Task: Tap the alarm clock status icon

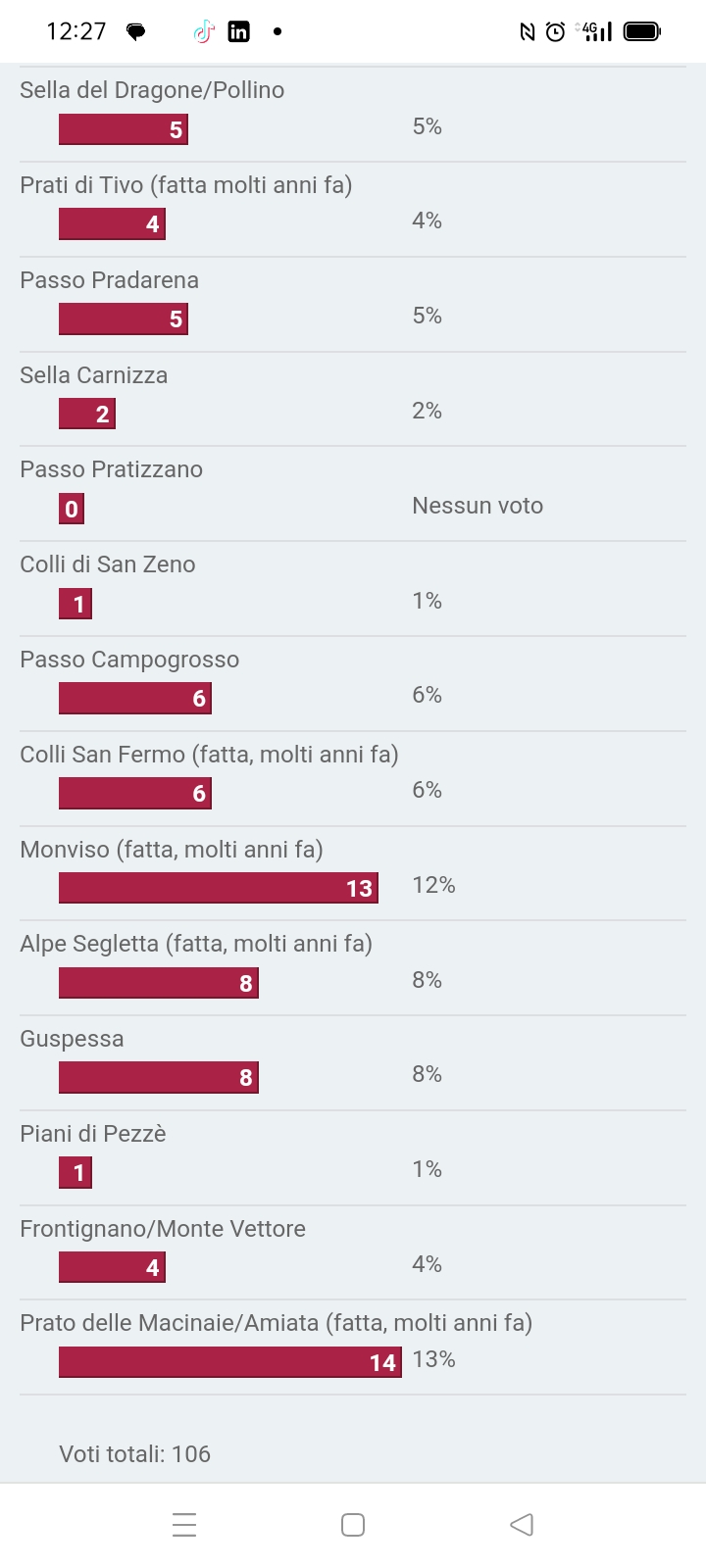Action: click(555, 32)
